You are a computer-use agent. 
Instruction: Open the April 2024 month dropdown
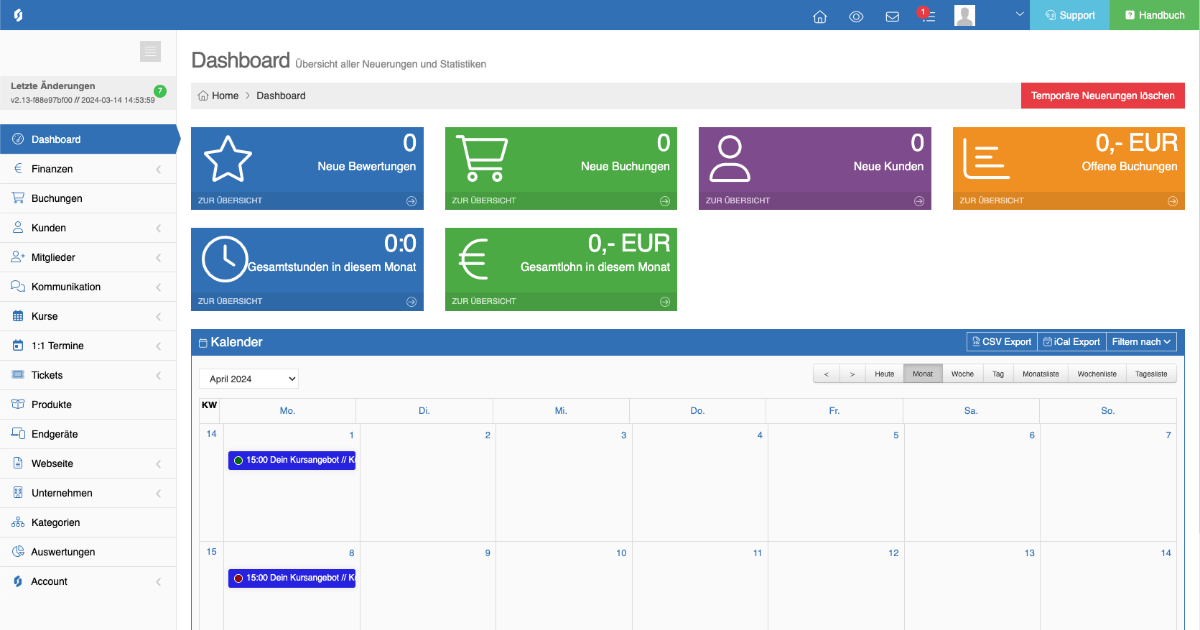249,379
